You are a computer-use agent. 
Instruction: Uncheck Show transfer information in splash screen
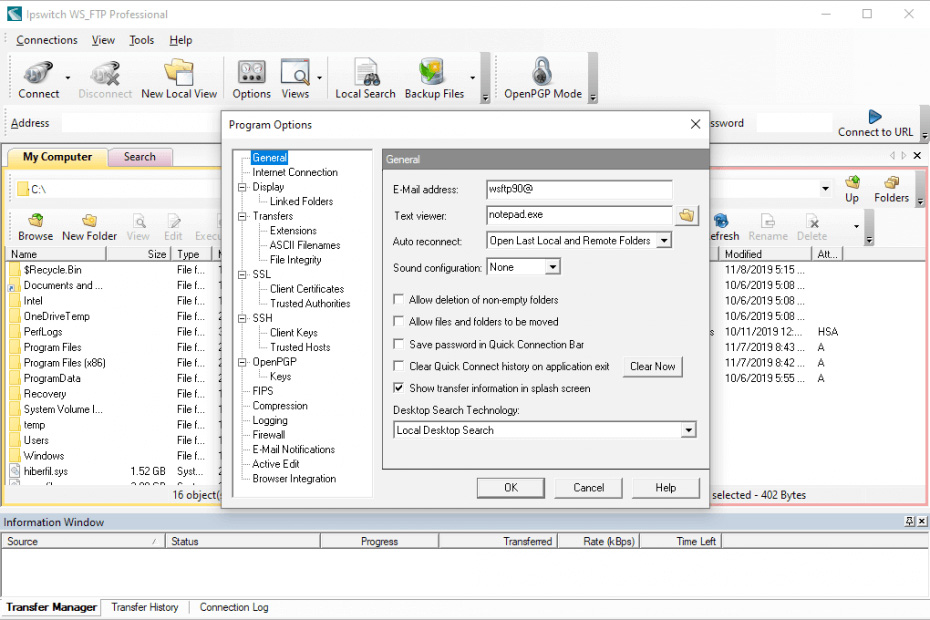tap(400, 388)
